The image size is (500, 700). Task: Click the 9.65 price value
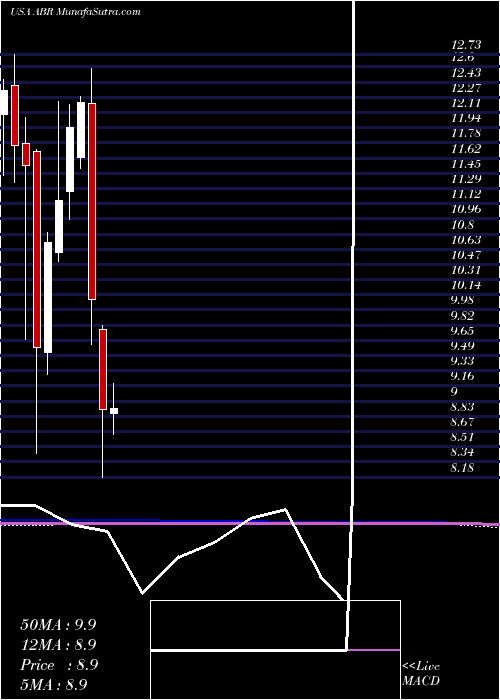click(462, 331)
